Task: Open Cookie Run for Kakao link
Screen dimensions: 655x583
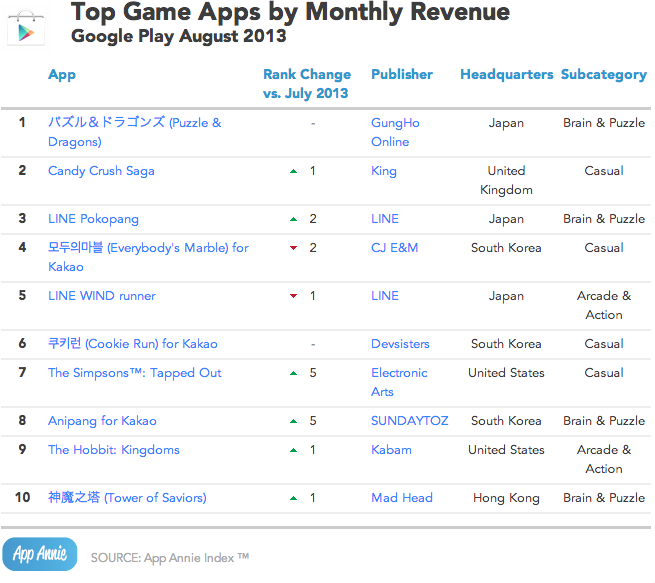Action: (132, 344)
